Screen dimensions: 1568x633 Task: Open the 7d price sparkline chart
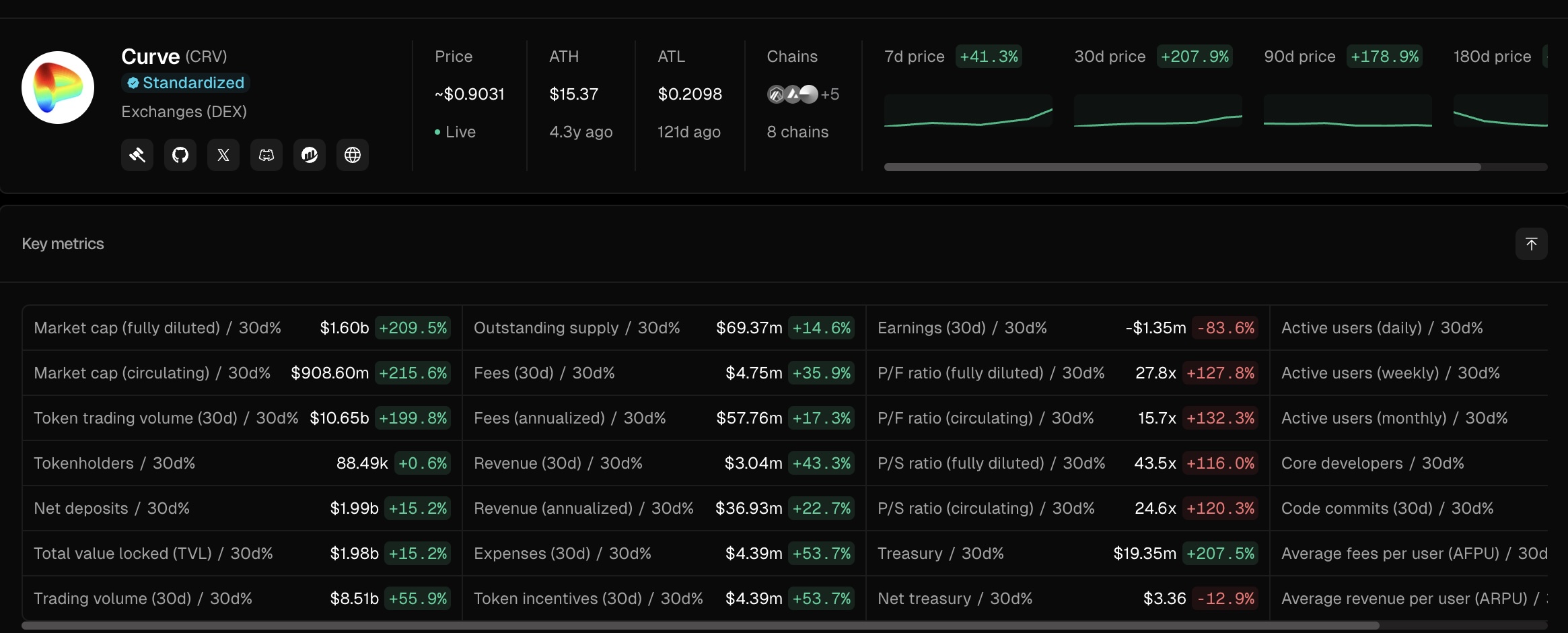pos(968,110)
